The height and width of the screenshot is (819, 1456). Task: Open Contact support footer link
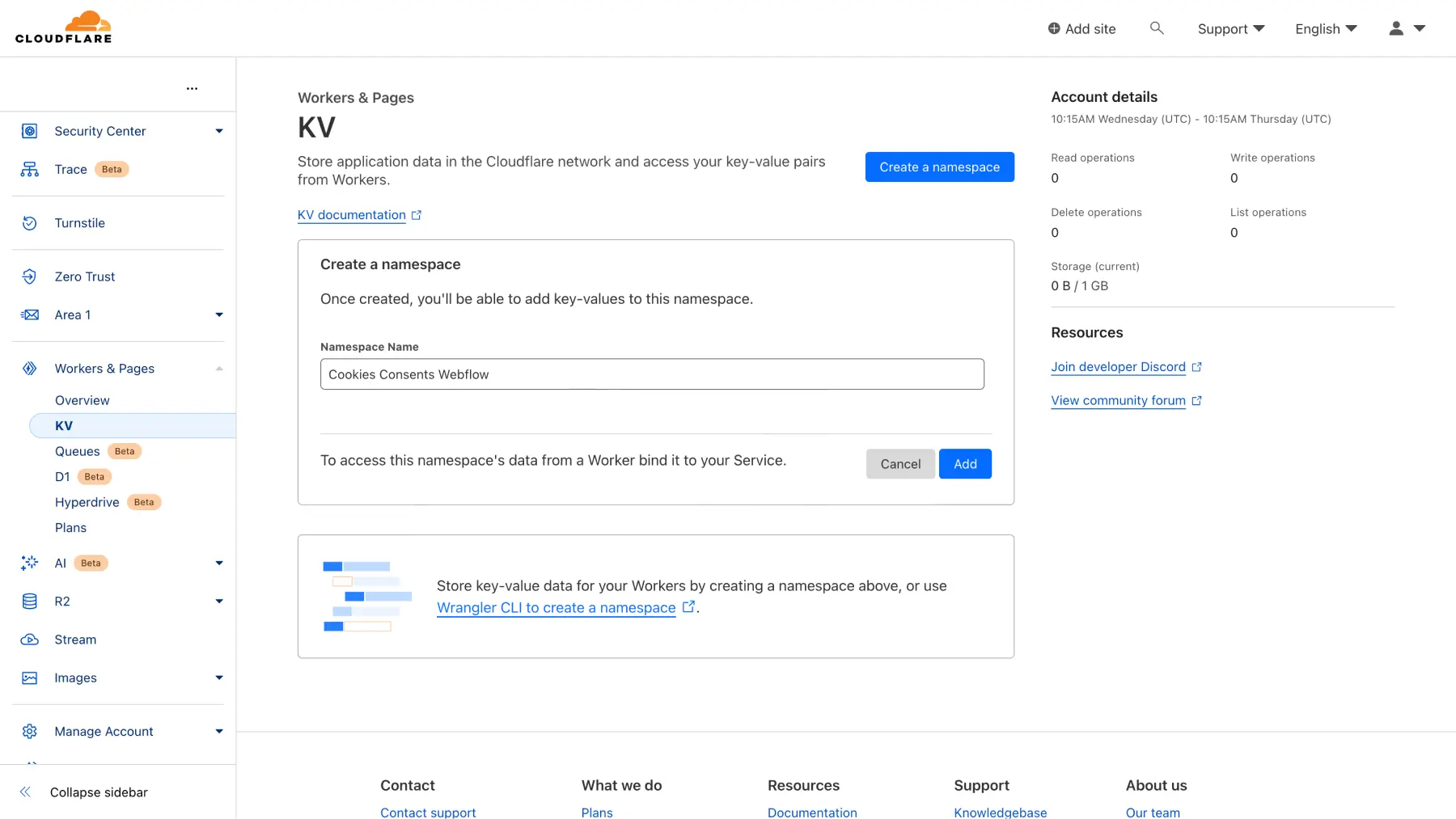click(428, 813)
